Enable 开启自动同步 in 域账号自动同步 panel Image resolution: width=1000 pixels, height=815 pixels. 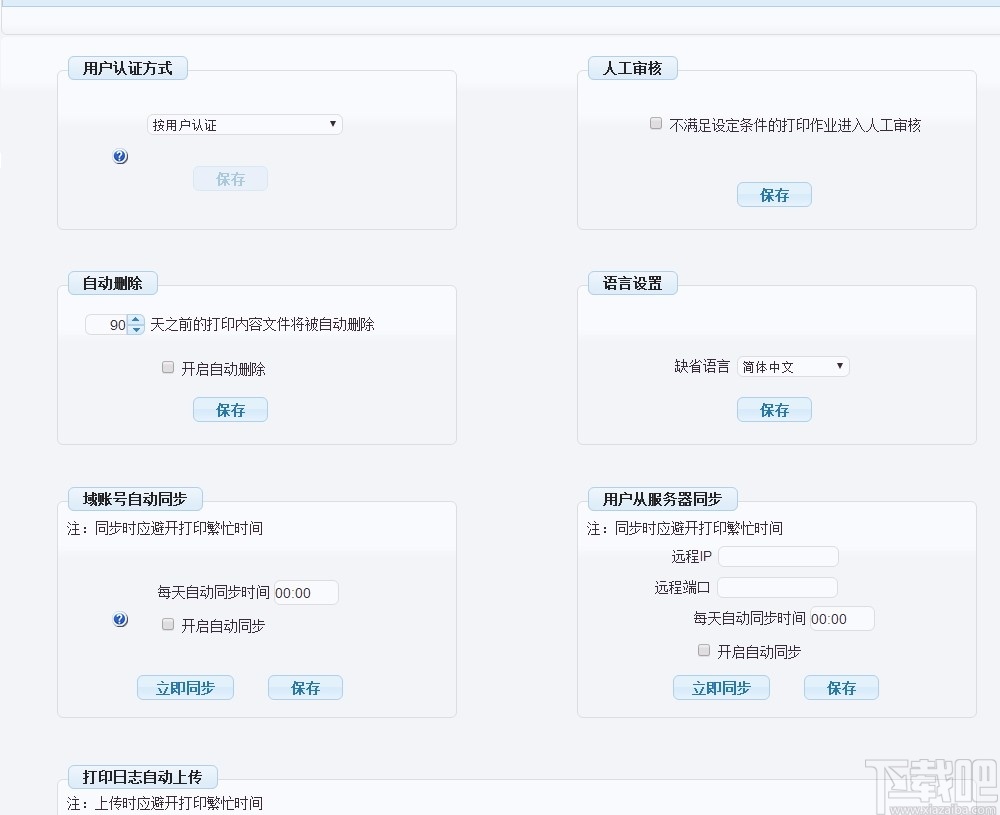pos(167,624)
